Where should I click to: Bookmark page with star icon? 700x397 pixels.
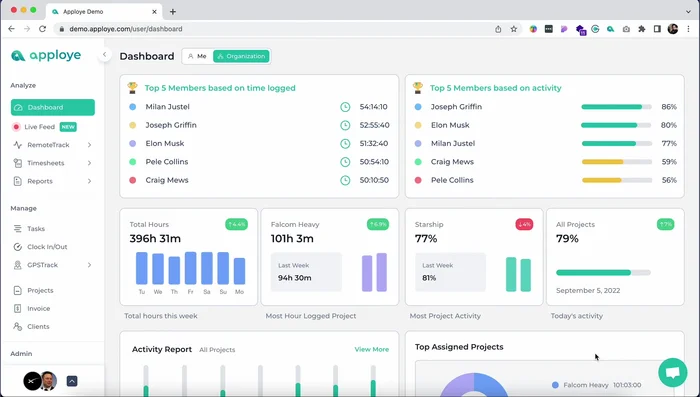click(514, 29)
